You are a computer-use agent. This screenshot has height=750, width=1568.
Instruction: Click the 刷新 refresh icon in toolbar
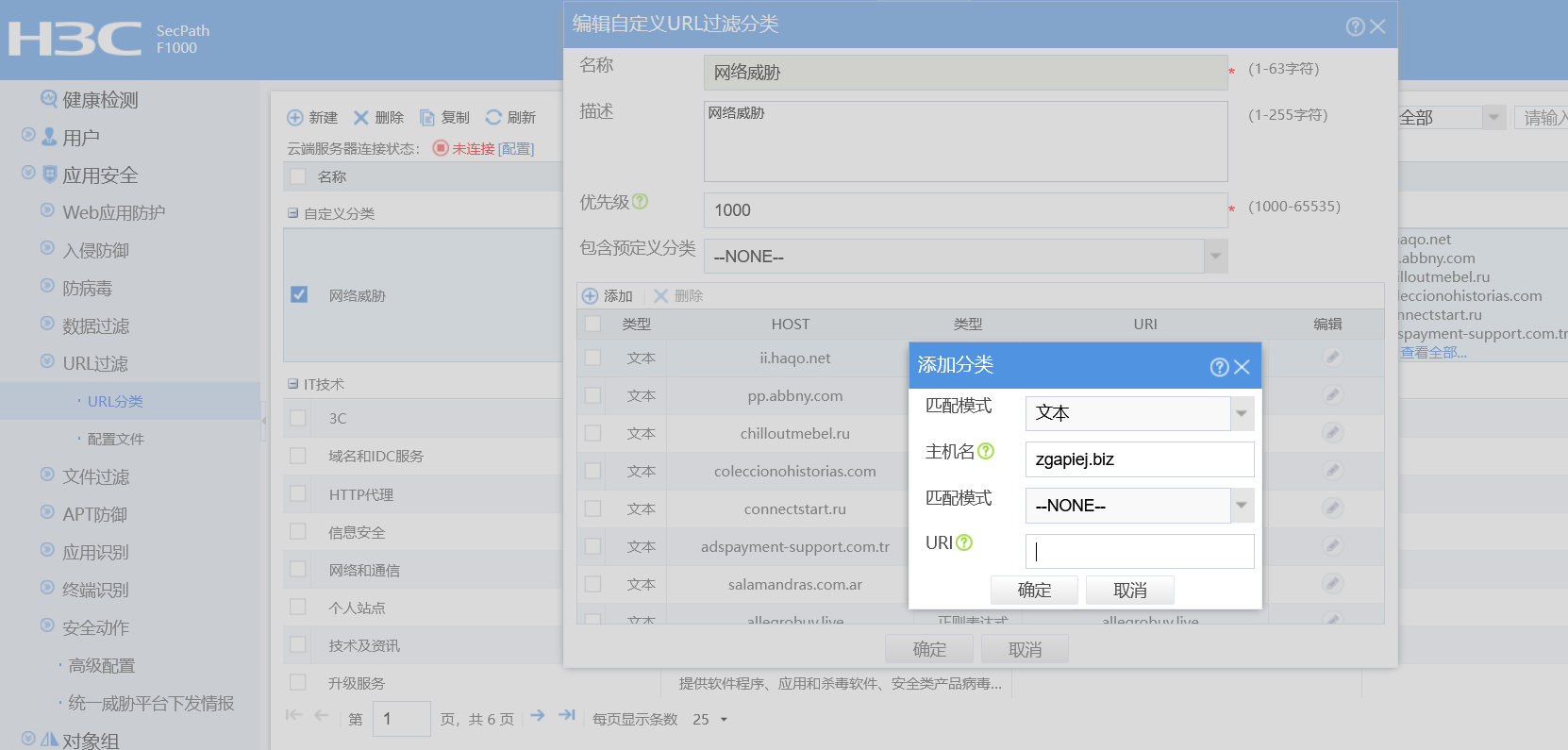(x=493, y=117)
